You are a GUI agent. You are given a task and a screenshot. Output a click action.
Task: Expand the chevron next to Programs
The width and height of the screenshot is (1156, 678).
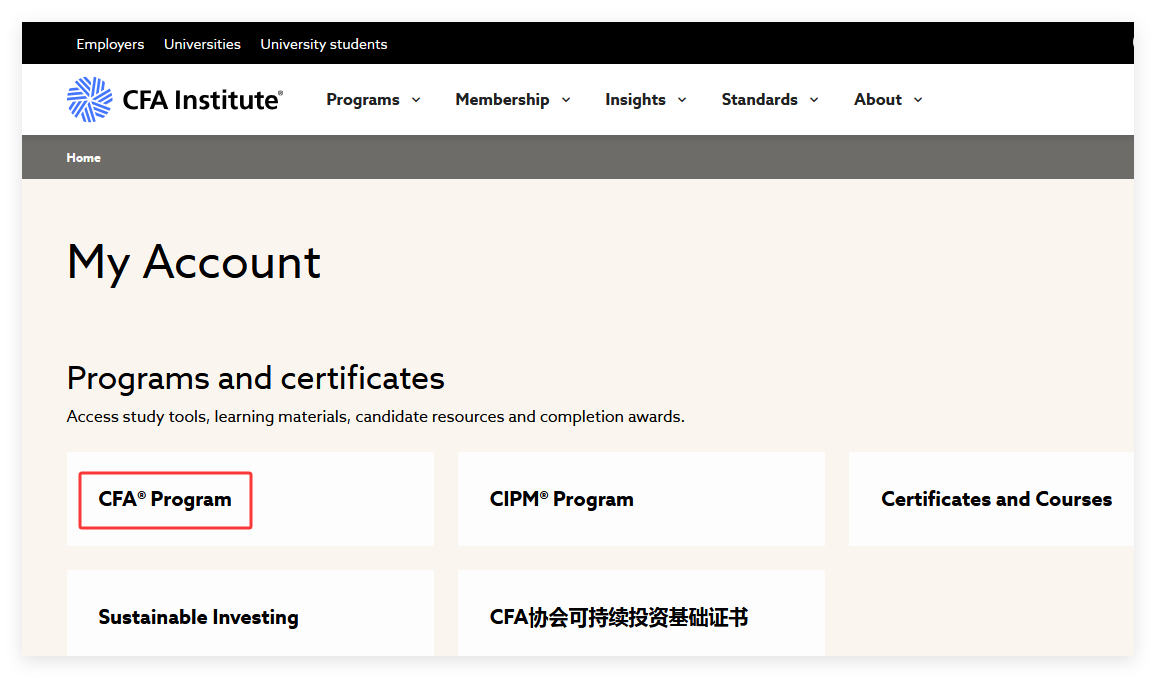[x=416, y=100]
